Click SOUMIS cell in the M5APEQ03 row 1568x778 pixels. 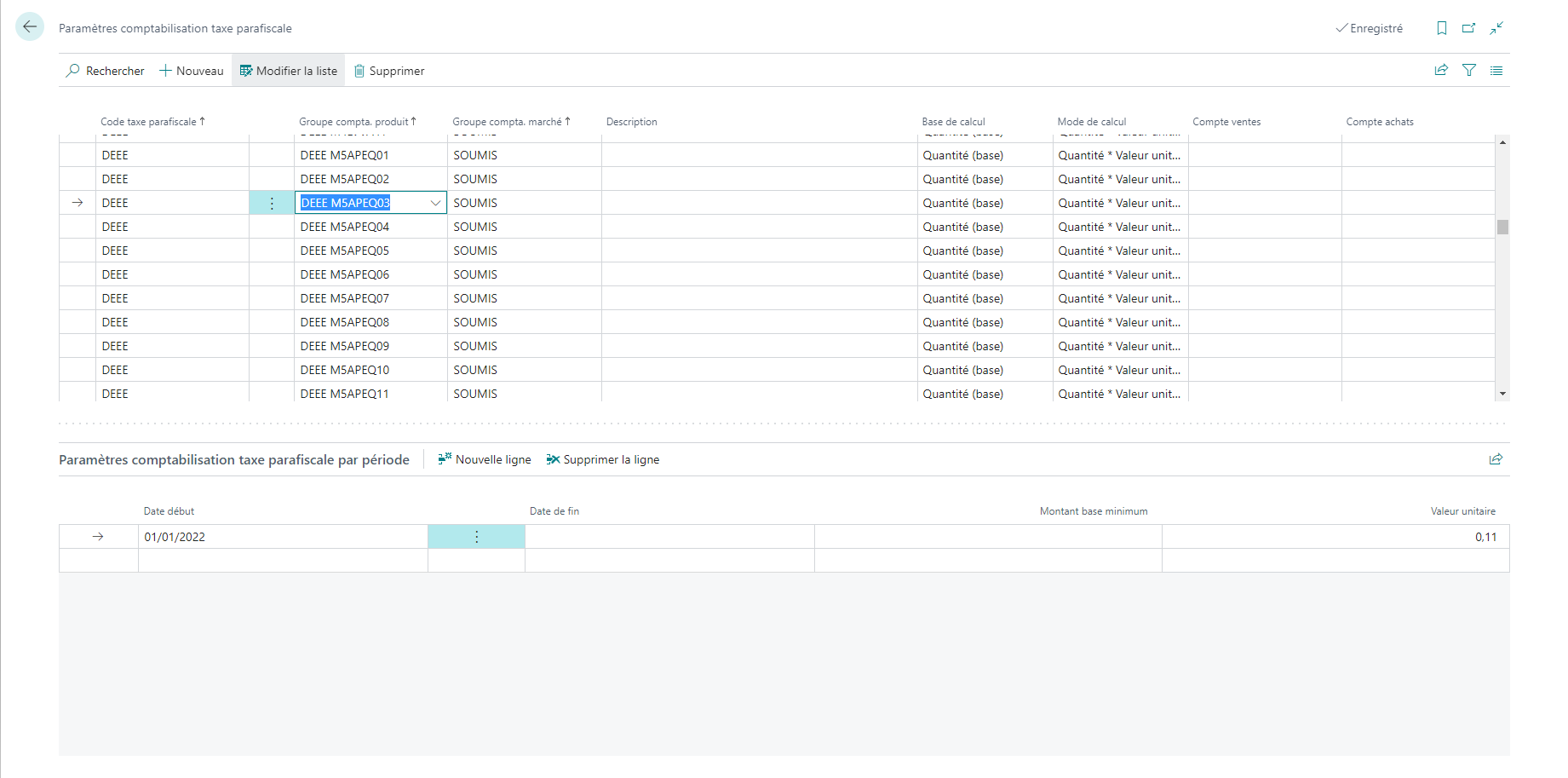pos(525,203)
